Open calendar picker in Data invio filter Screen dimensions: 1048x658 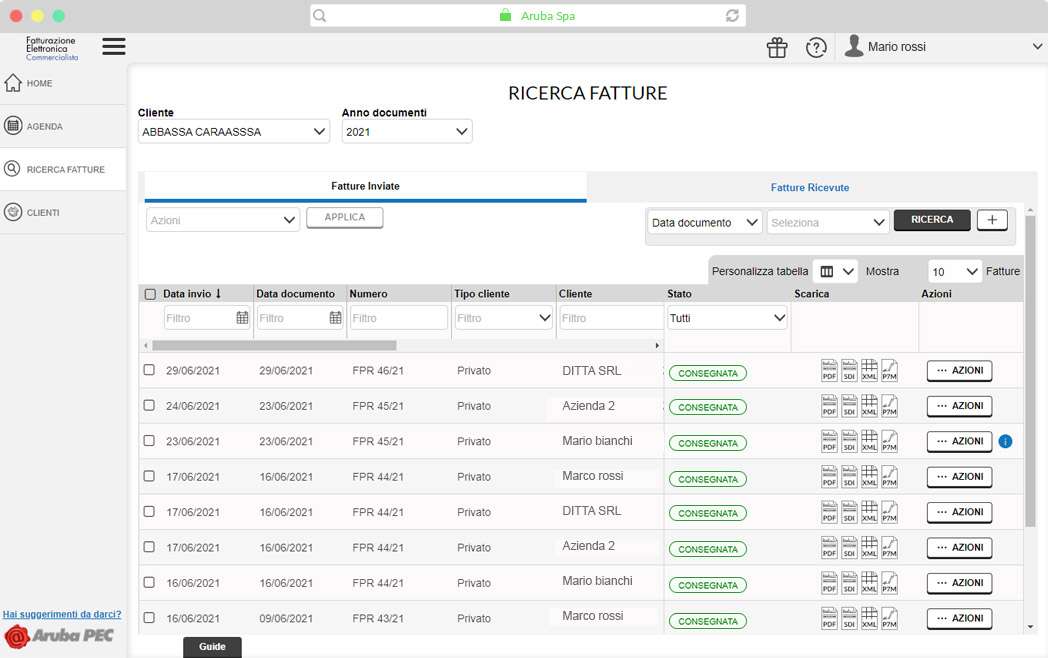click(242, 318)
